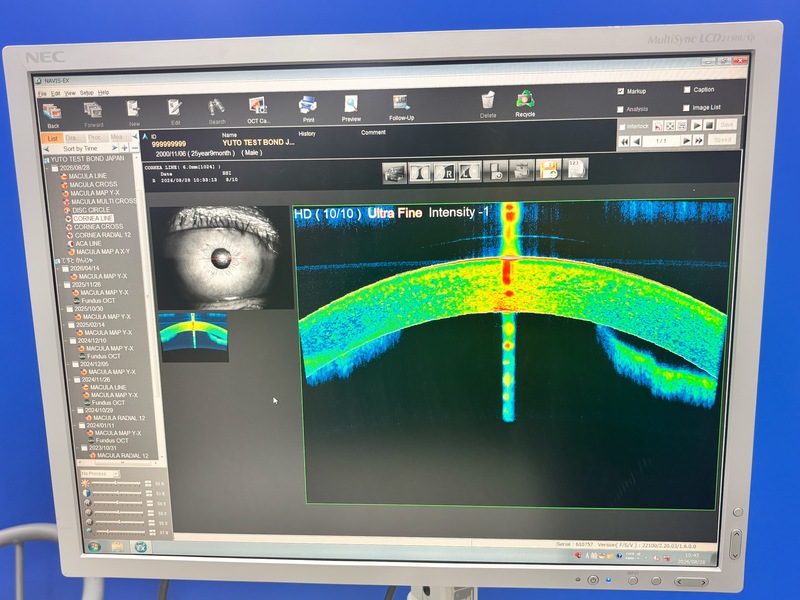
Task: Select the right eye R icon
Action: 444,172
